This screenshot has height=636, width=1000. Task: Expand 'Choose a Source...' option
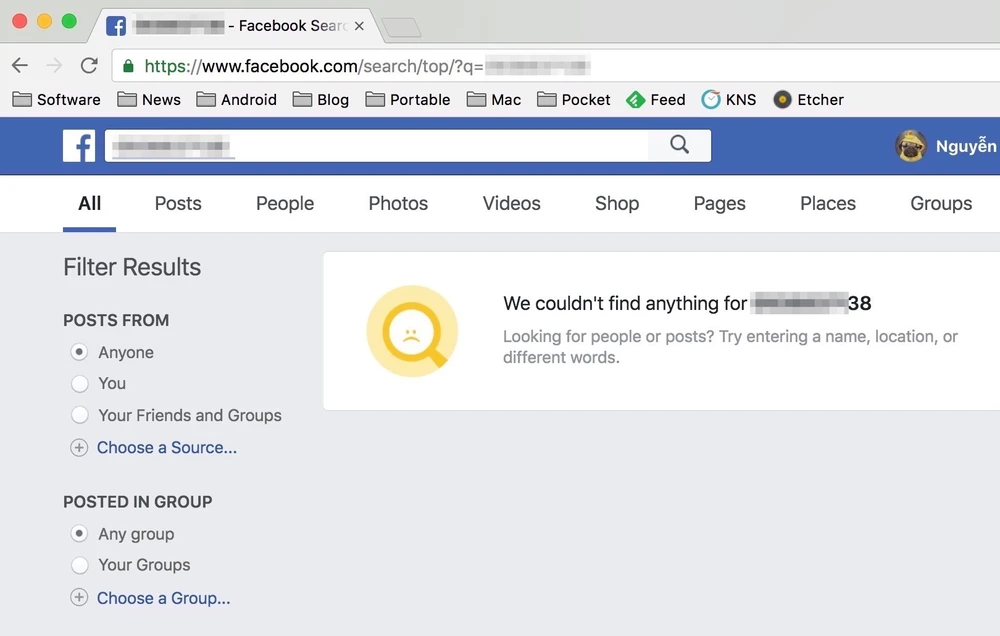tap(166, 448)
